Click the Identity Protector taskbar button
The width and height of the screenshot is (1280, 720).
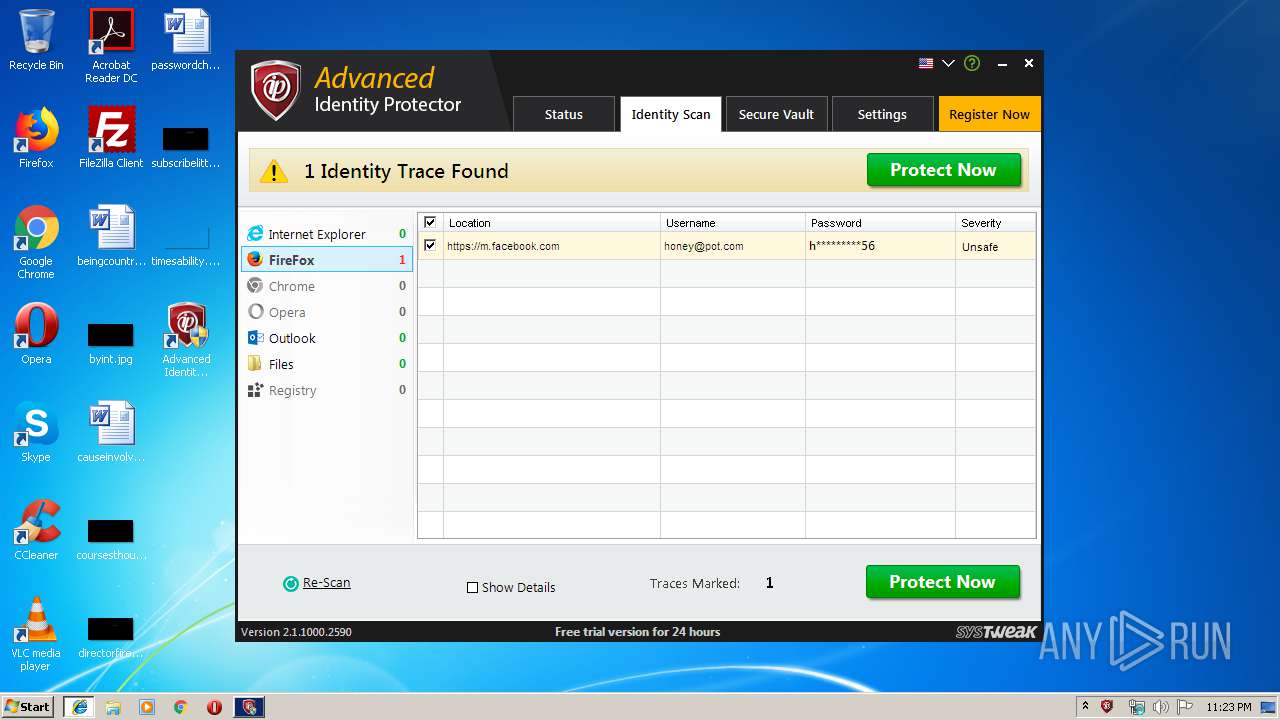[x=249, y=707]
